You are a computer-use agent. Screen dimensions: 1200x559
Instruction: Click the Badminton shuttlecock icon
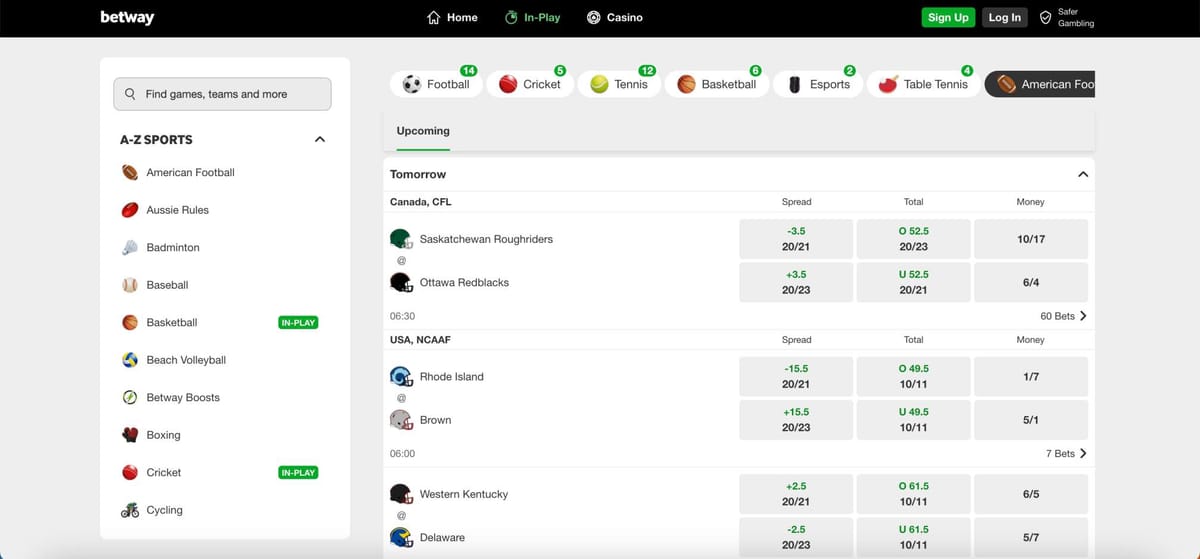tap(130, 248)
